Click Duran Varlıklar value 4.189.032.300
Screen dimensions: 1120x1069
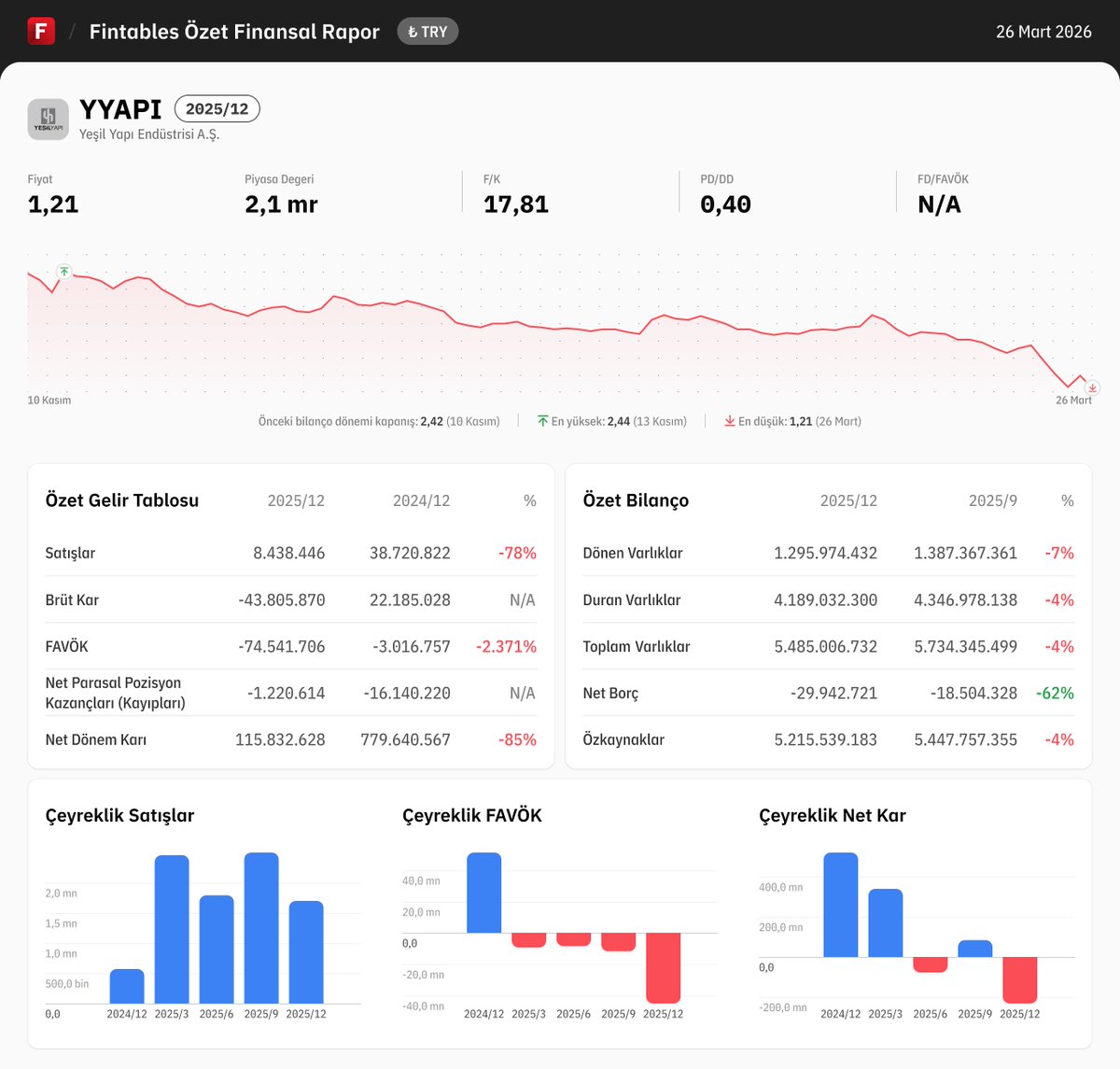point(825,599)
